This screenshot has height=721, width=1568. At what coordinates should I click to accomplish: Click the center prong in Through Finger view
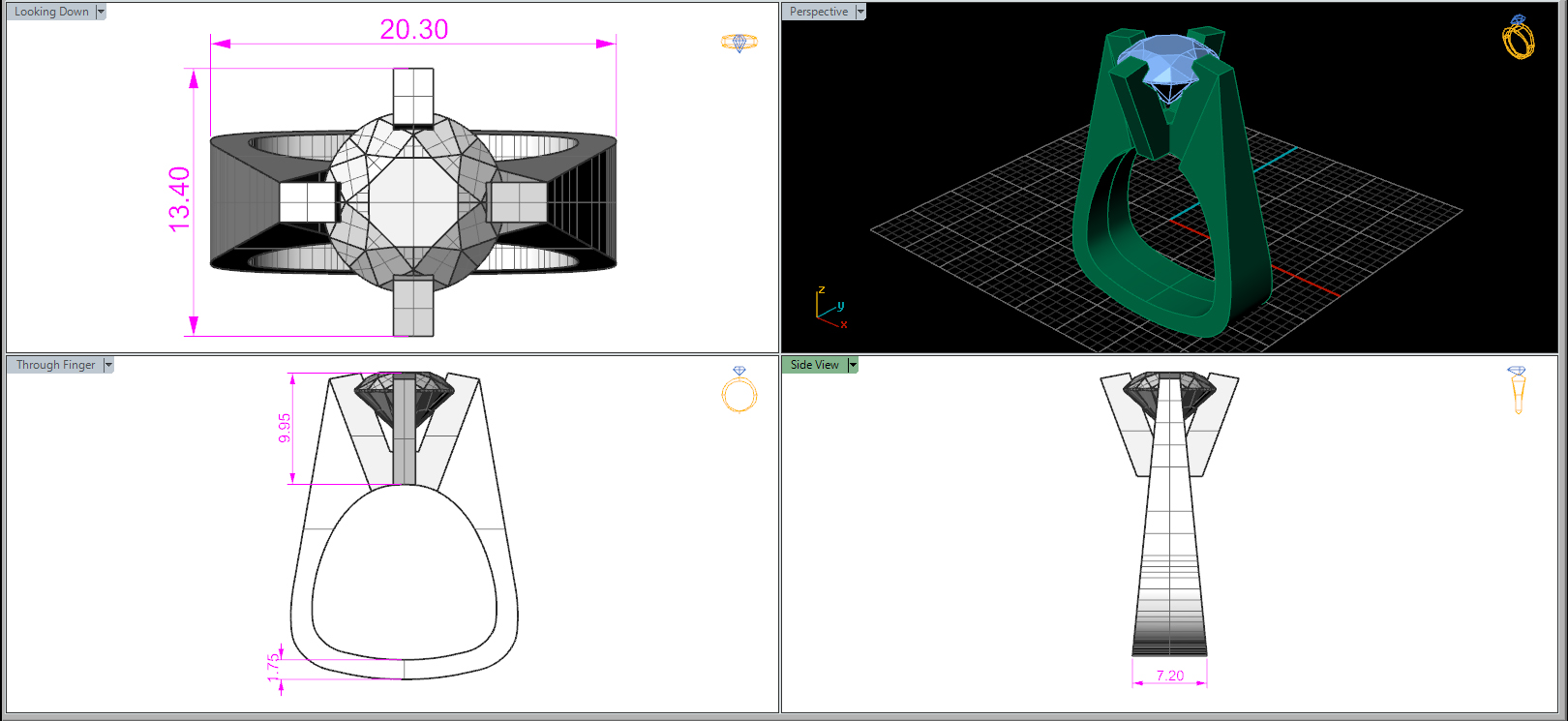405,431
